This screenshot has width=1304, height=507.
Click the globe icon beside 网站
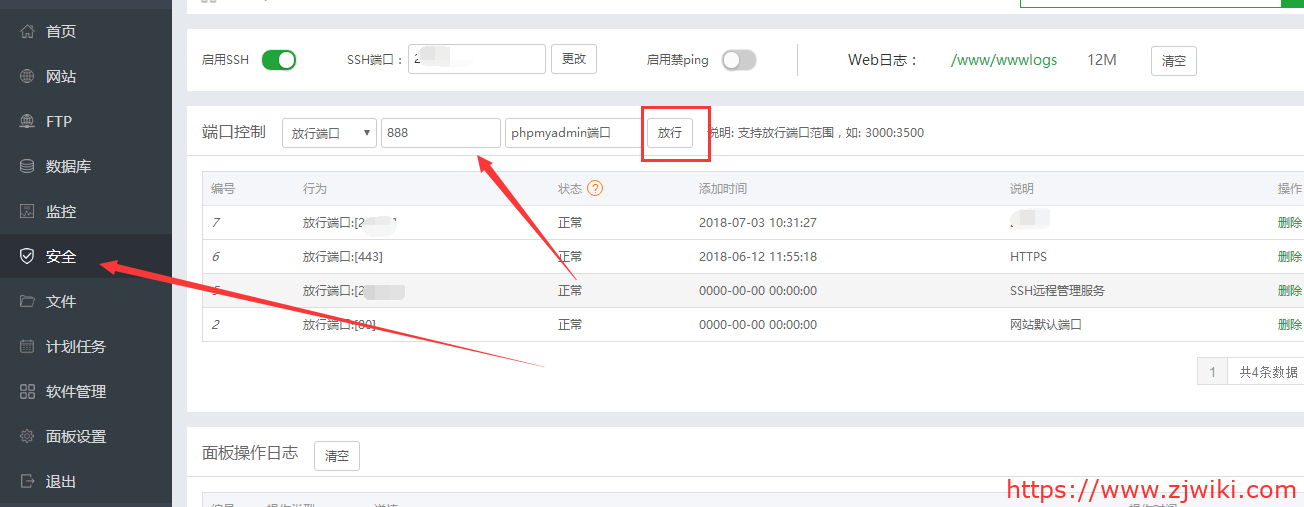point(27,76)
